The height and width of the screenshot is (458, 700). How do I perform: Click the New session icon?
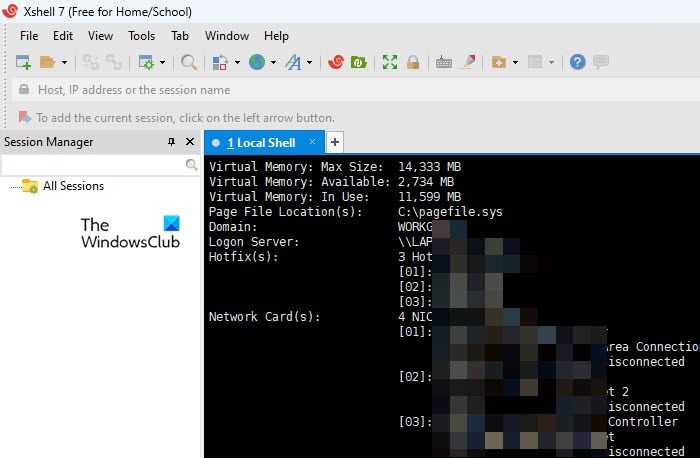point(23,62)
